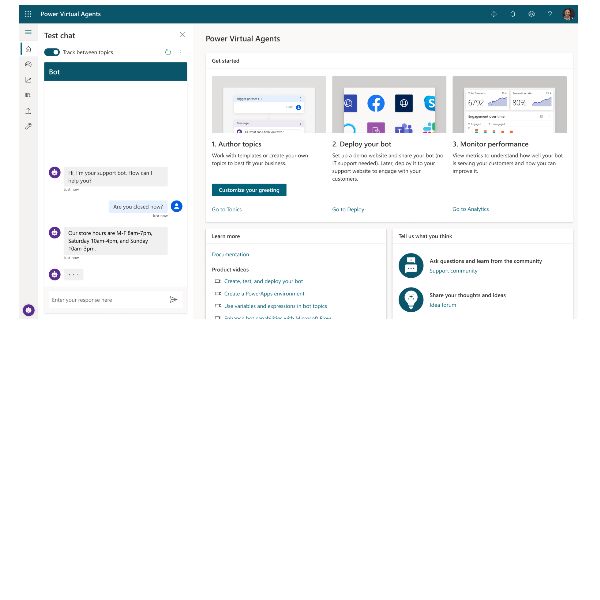This screenshot has height=600, width=600.
Task: Open the Documentation link
Action: 230,254
